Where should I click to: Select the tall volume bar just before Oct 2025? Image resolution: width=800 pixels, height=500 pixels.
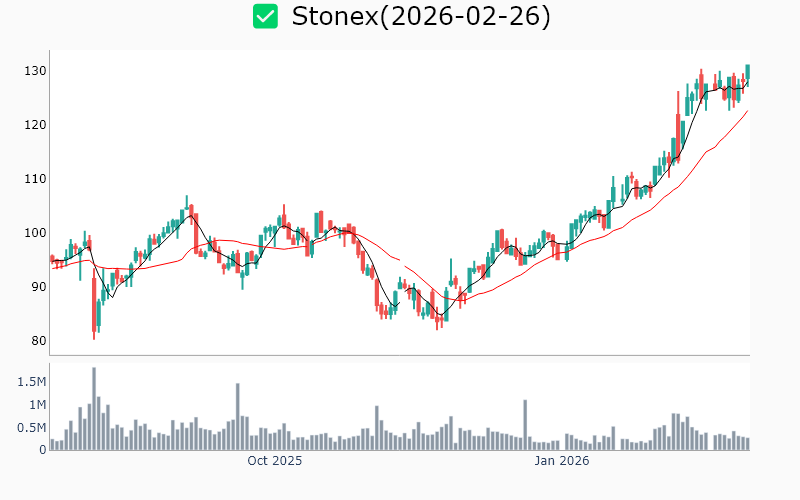238,417
